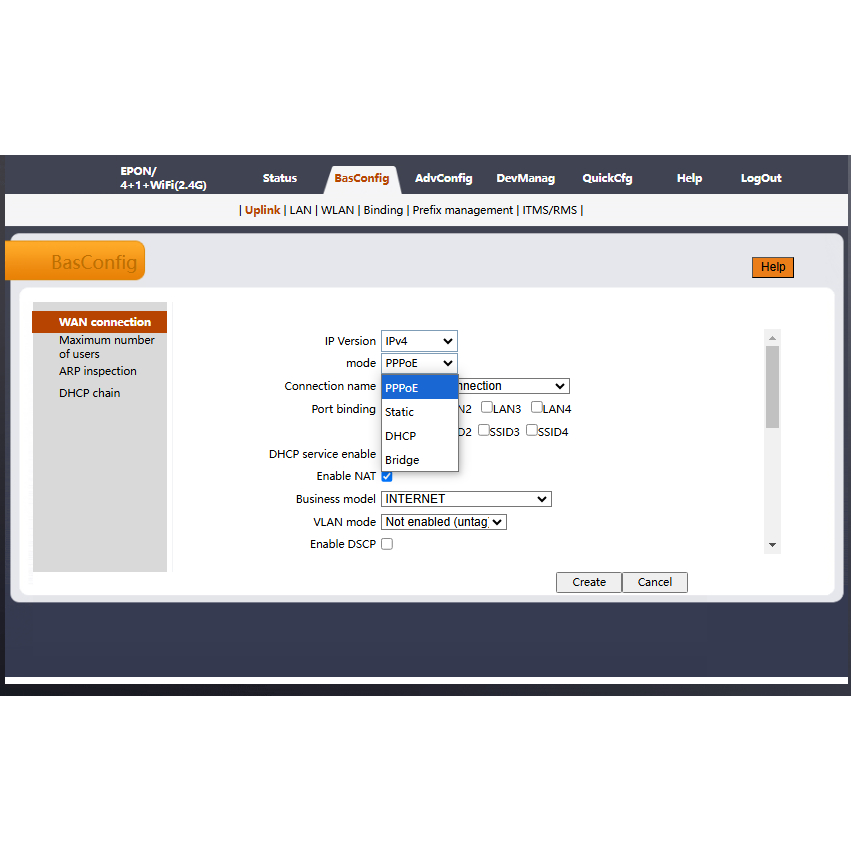Click the scrollbar up arrow

772,338
